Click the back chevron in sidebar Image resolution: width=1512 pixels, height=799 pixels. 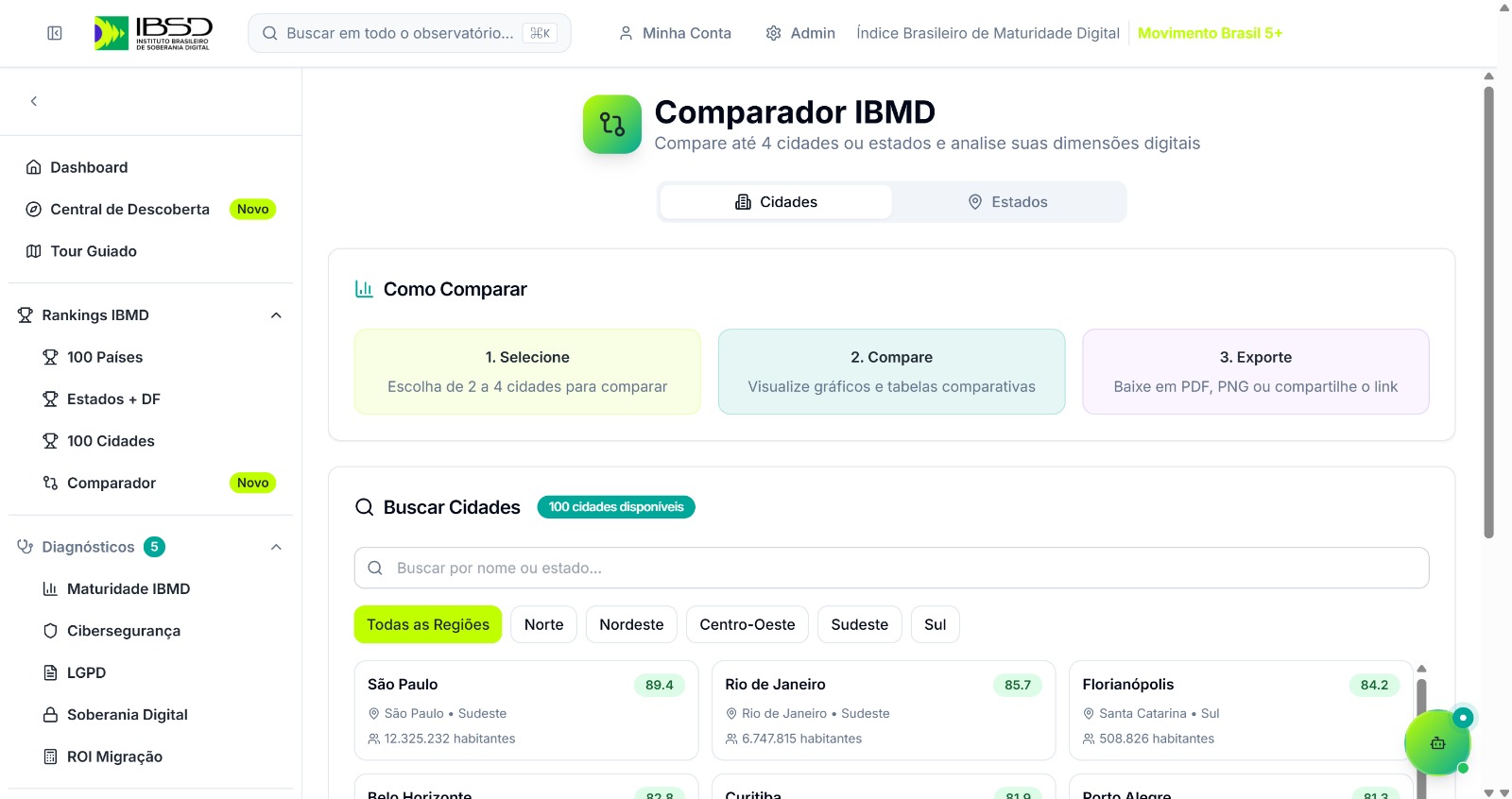(34, 101)
